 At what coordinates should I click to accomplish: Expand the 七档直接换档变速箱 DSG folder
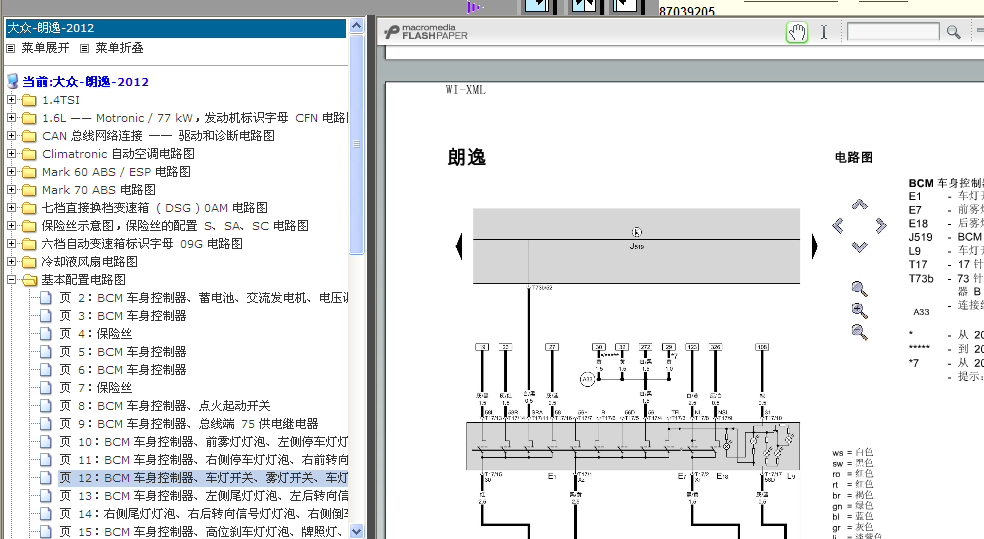pos(11,207)
